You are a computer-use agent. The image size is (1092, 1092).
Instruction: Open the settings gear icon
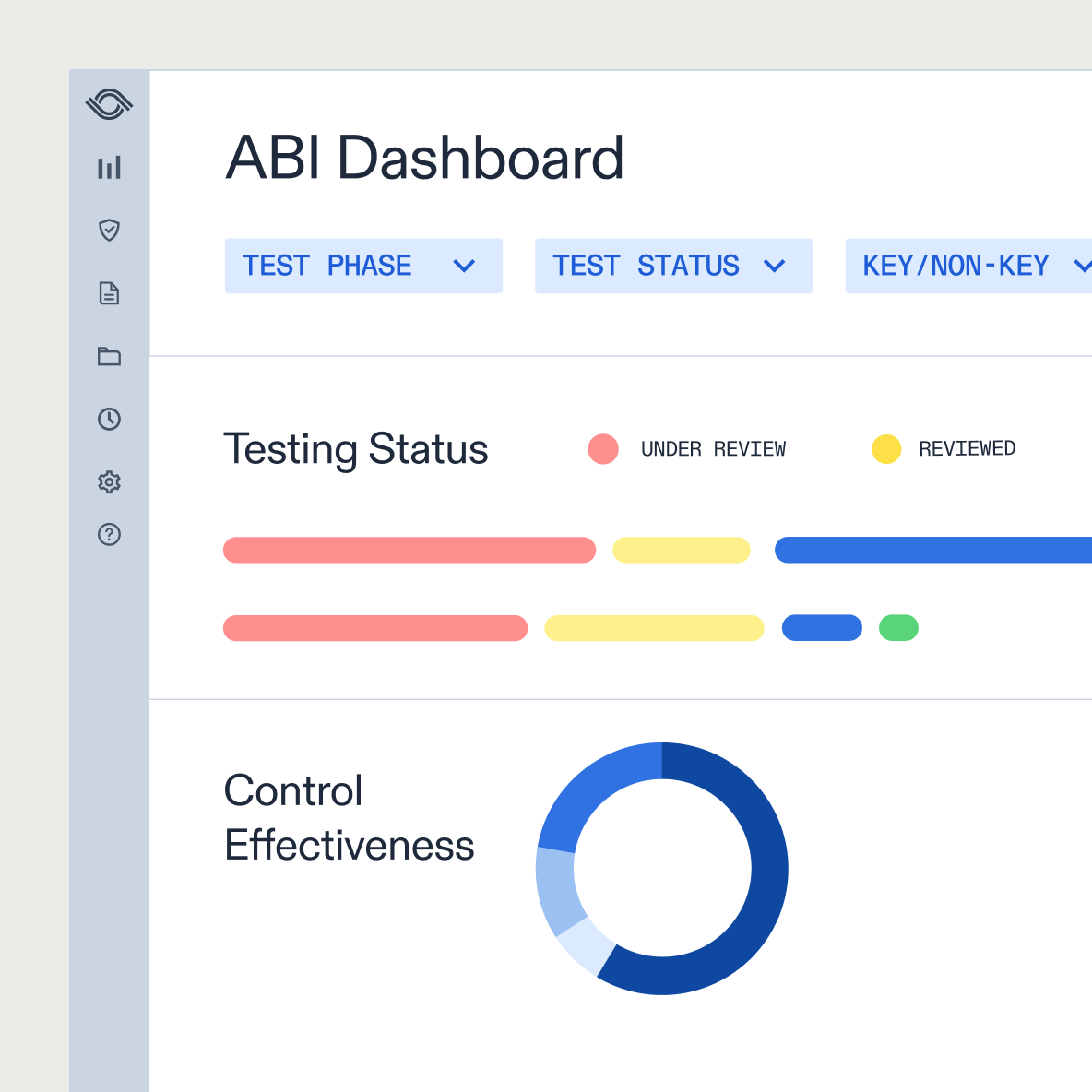[109, 481]
